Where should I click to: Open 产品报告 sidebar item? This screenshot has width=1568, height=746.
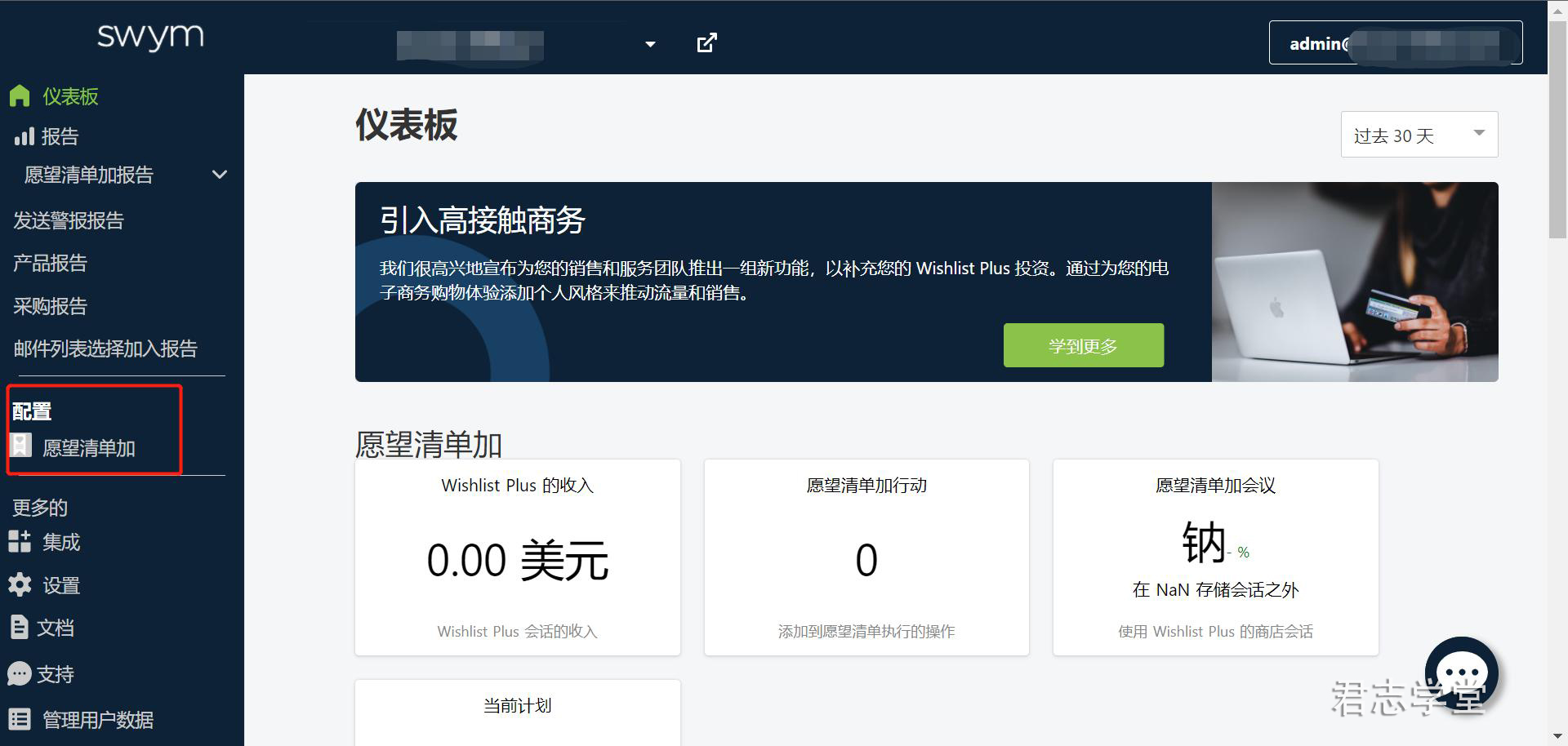tap(50, 263)
